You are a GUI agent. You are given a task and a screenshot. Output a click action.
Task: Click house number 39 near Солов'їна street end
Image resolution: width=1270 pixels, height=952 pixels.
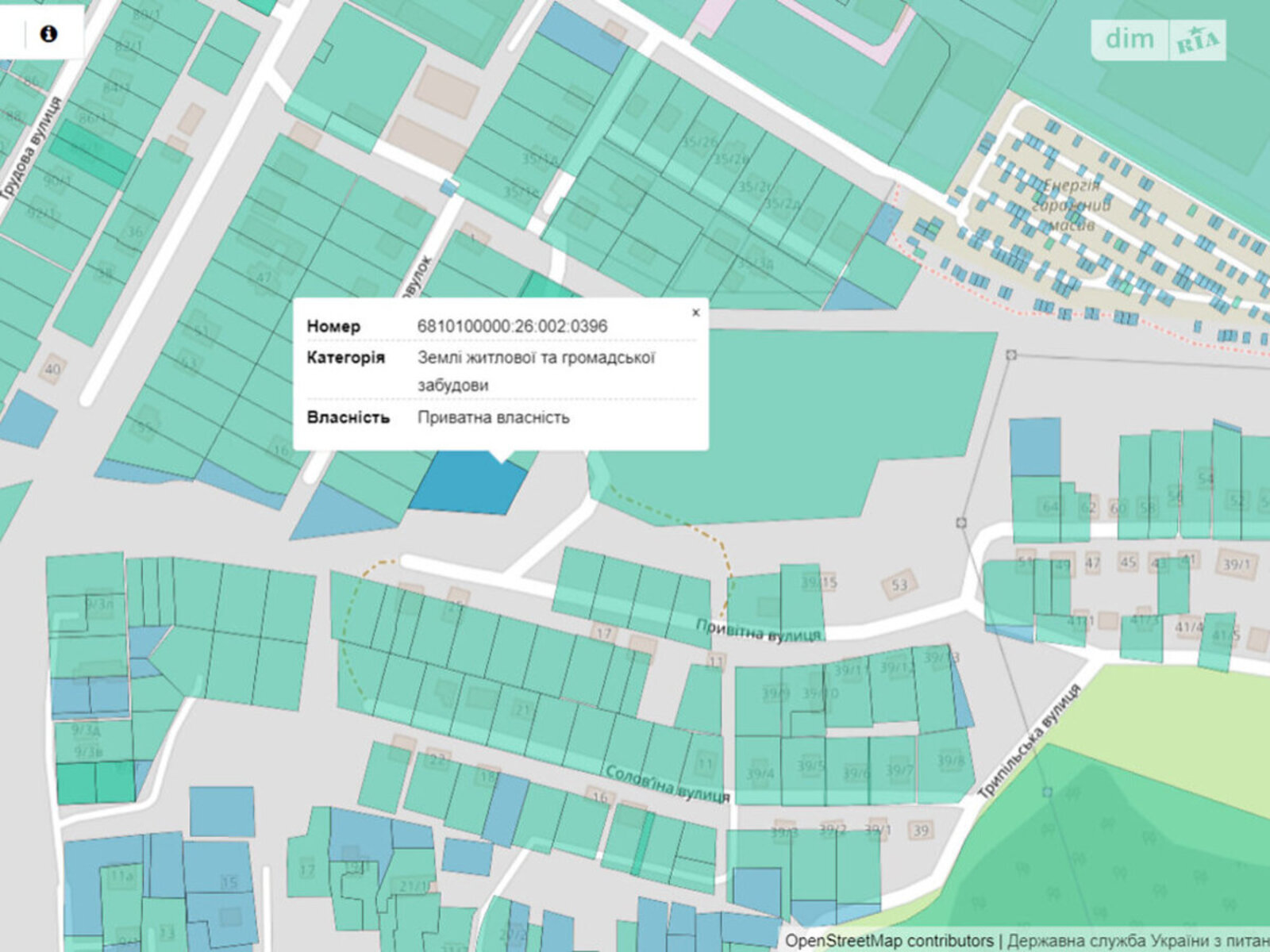point(920,831)
